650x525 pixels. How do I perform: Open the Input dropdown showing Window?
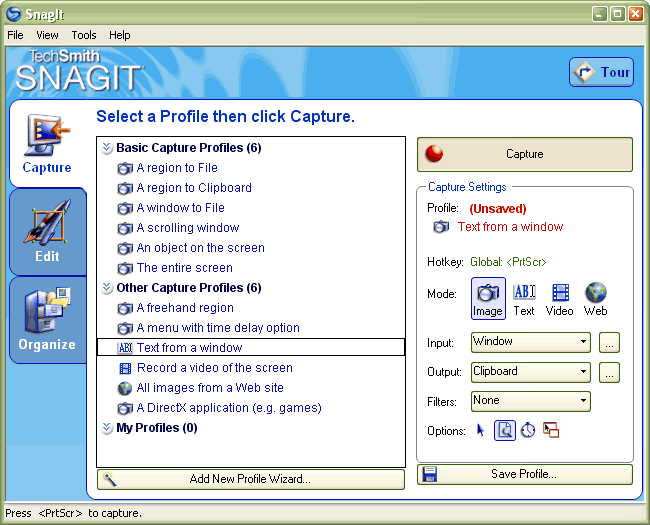pyautogui.click(x=531, y=342)
